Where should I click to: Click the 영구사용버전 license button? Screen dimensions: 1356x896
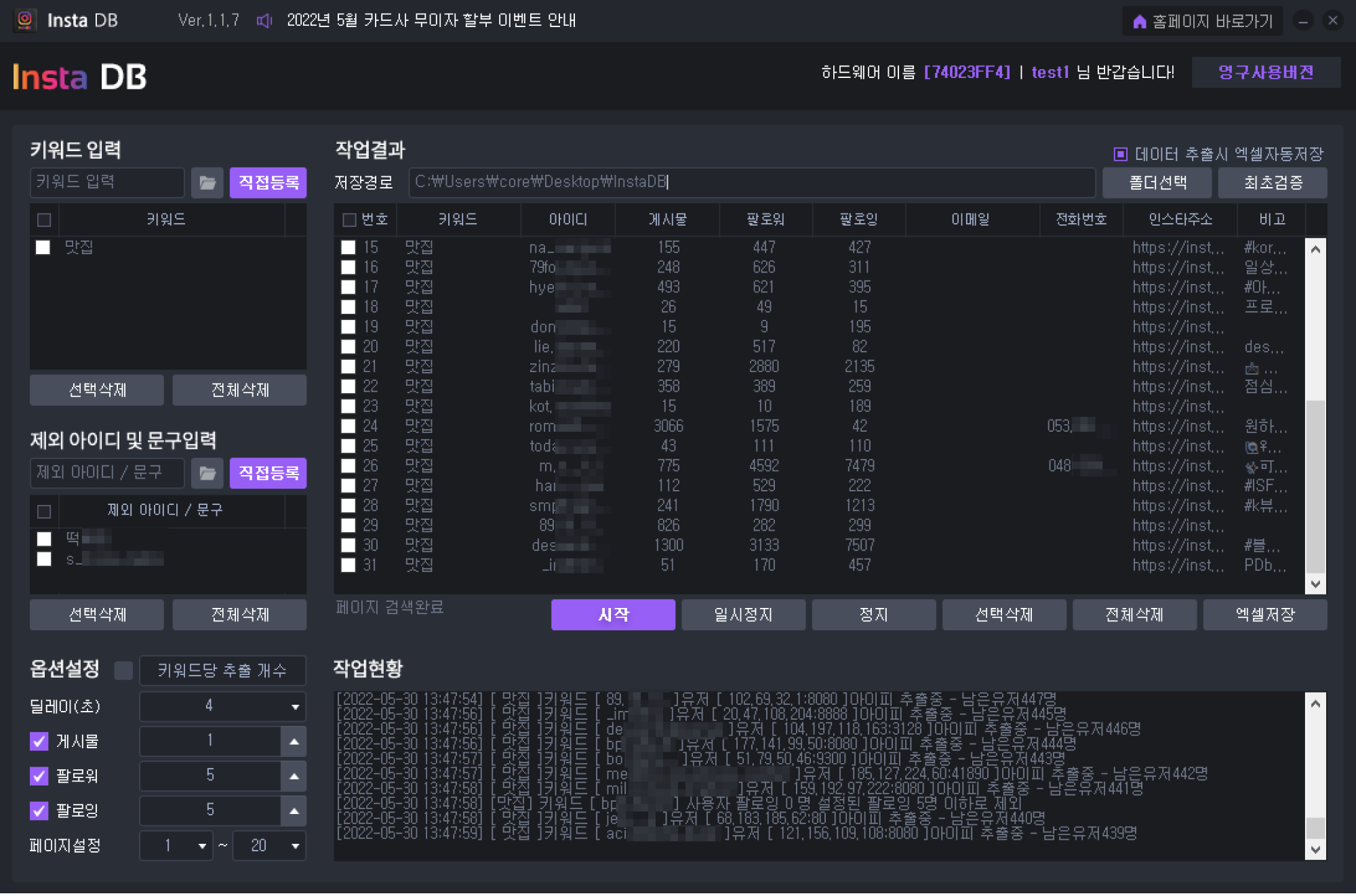[1266, 73]
